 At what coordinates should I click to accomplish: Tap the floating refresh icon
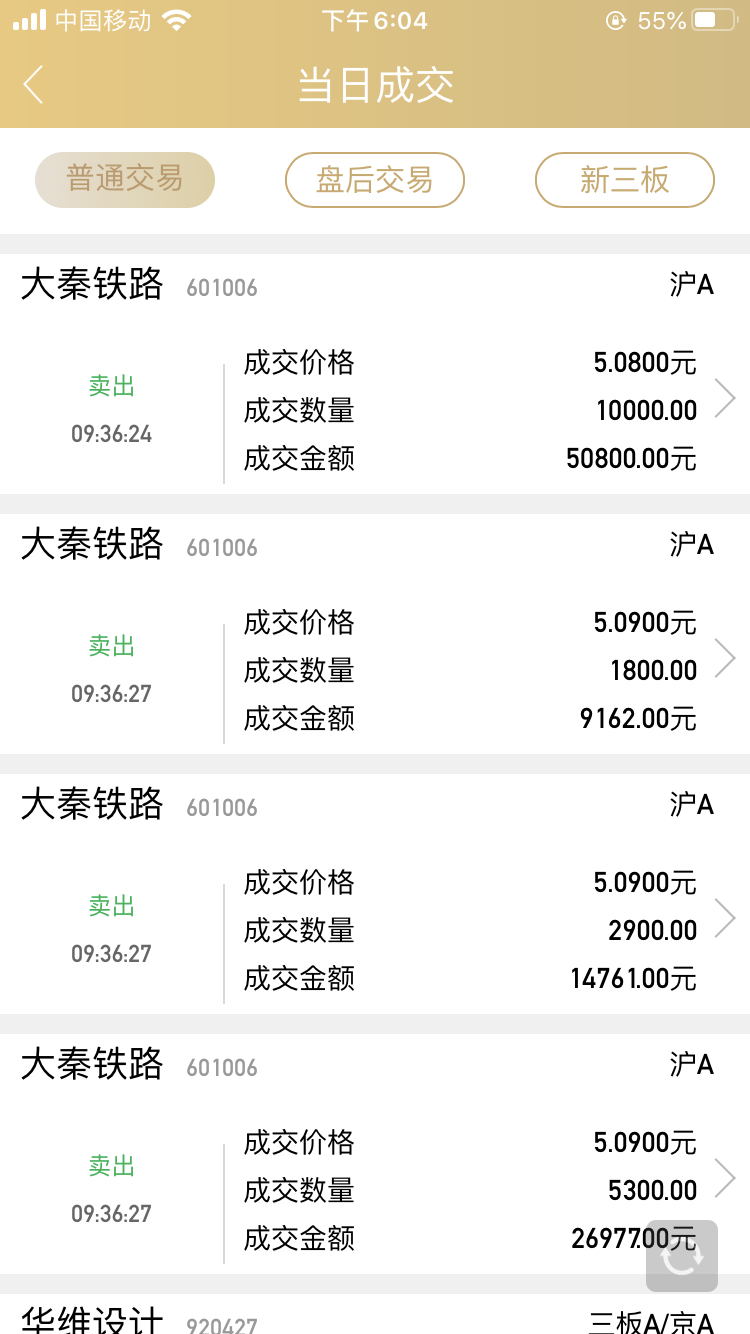pyautogui.click(x=682, y=1256)
